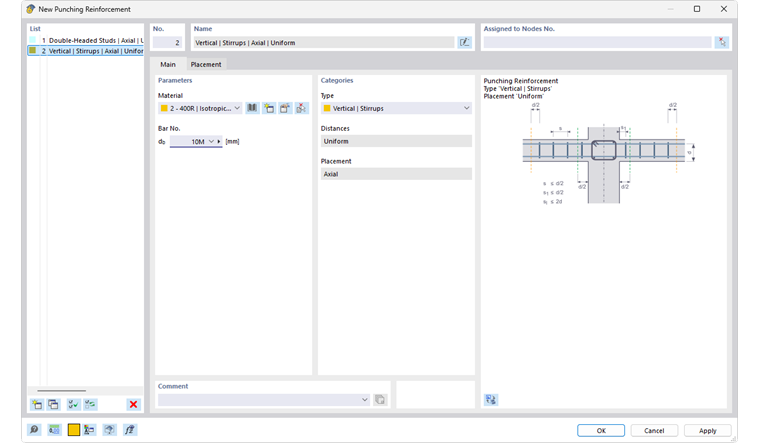Click the Apply button
This screenshot has height=443, width=760.
click(x=707, y=430)
